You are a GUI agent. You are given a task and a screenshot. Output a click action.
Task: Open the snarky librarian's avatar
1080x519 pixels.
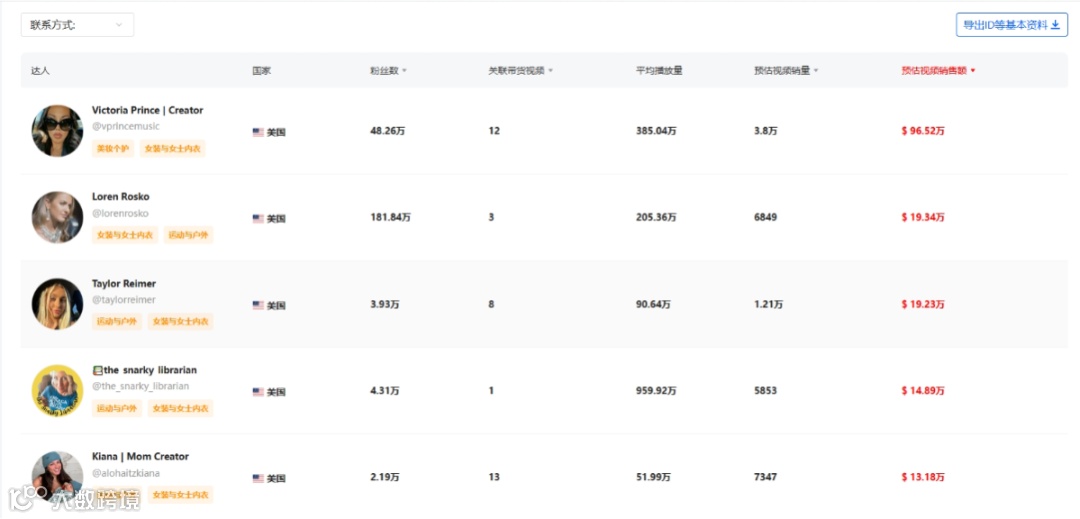(x=57, y=390)
